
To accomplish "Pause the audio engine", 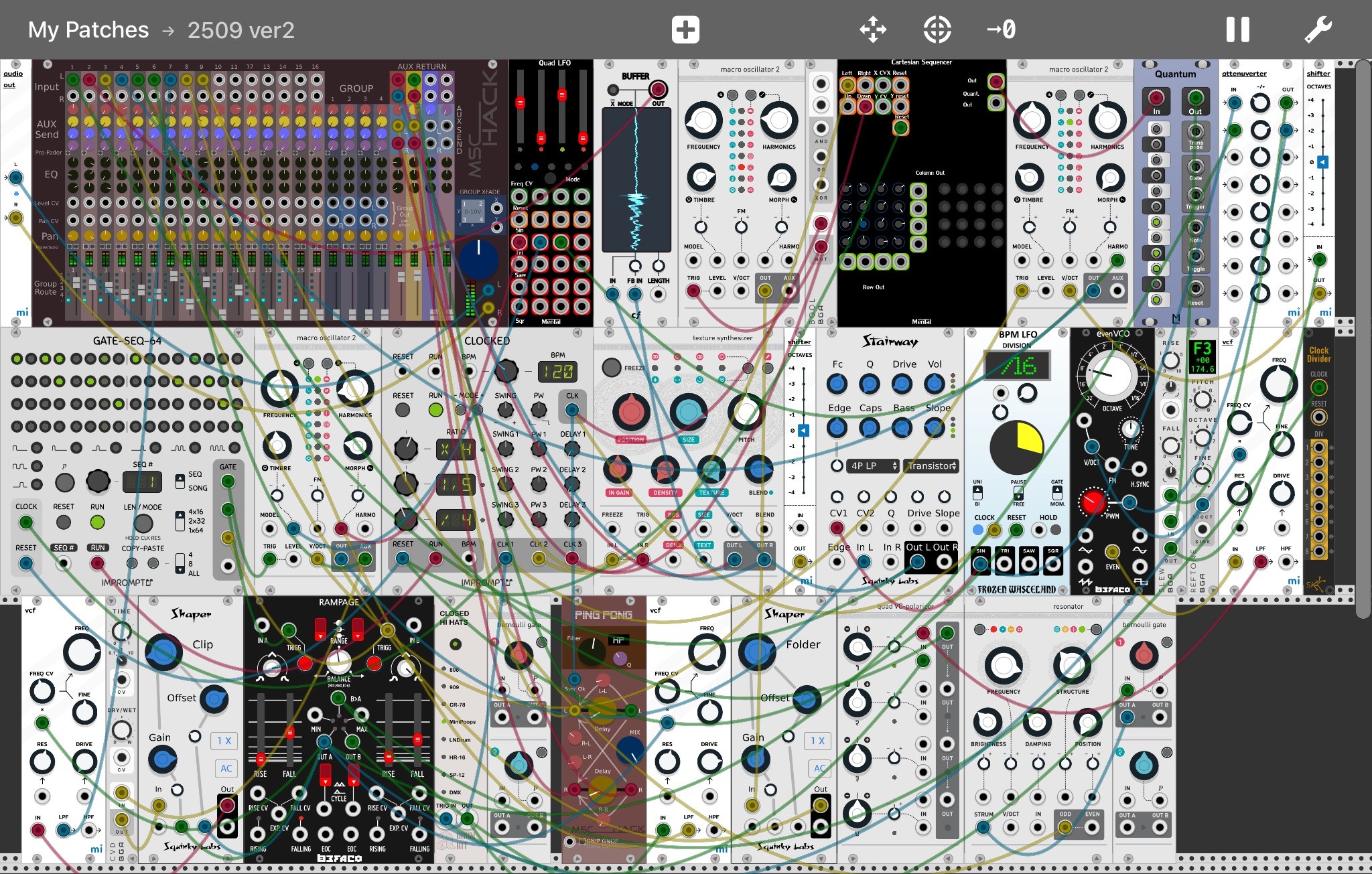I will coord(1237,30).
